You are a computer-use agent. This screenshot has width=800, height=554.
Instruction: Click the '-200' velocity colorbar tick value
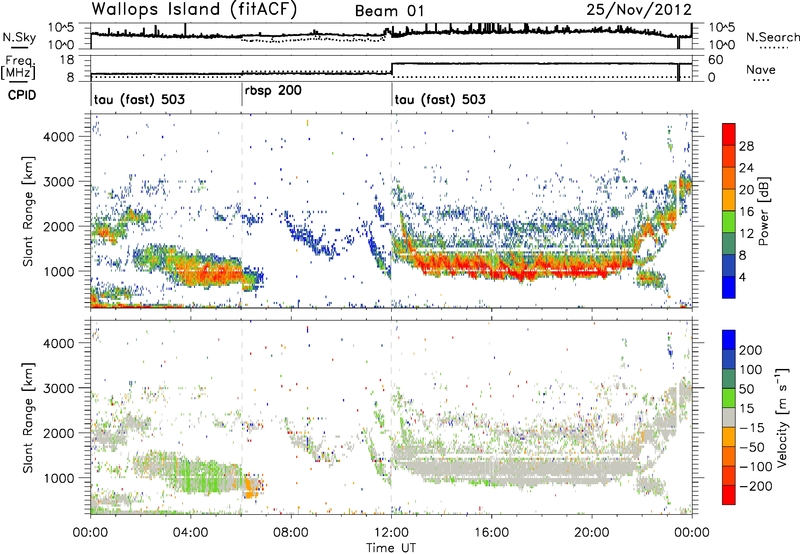pyautogui.click(x=756, y=486)
